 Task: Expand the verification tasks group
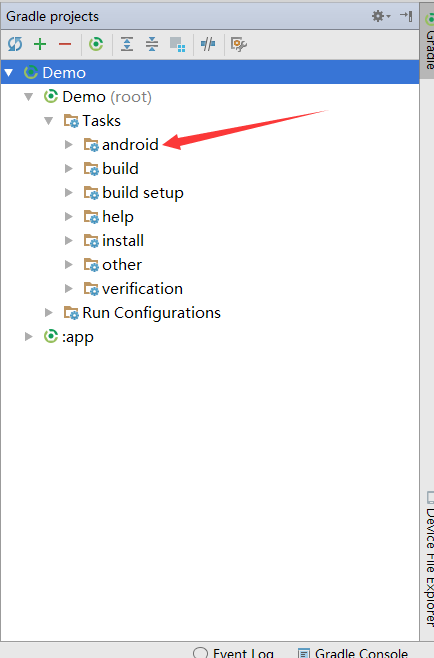69,289
